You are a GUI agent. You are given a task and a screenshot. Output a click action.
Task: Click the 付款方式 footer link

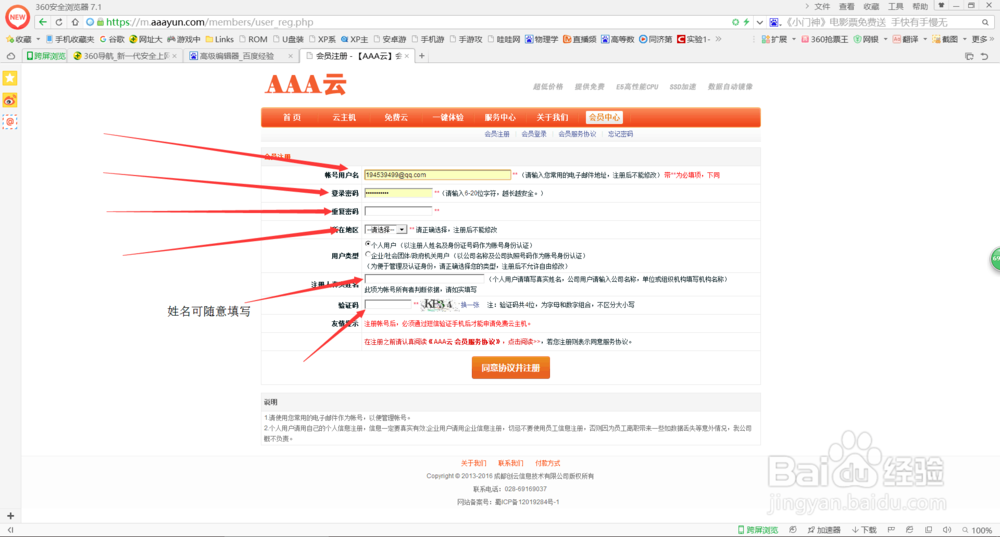point(547,463)
